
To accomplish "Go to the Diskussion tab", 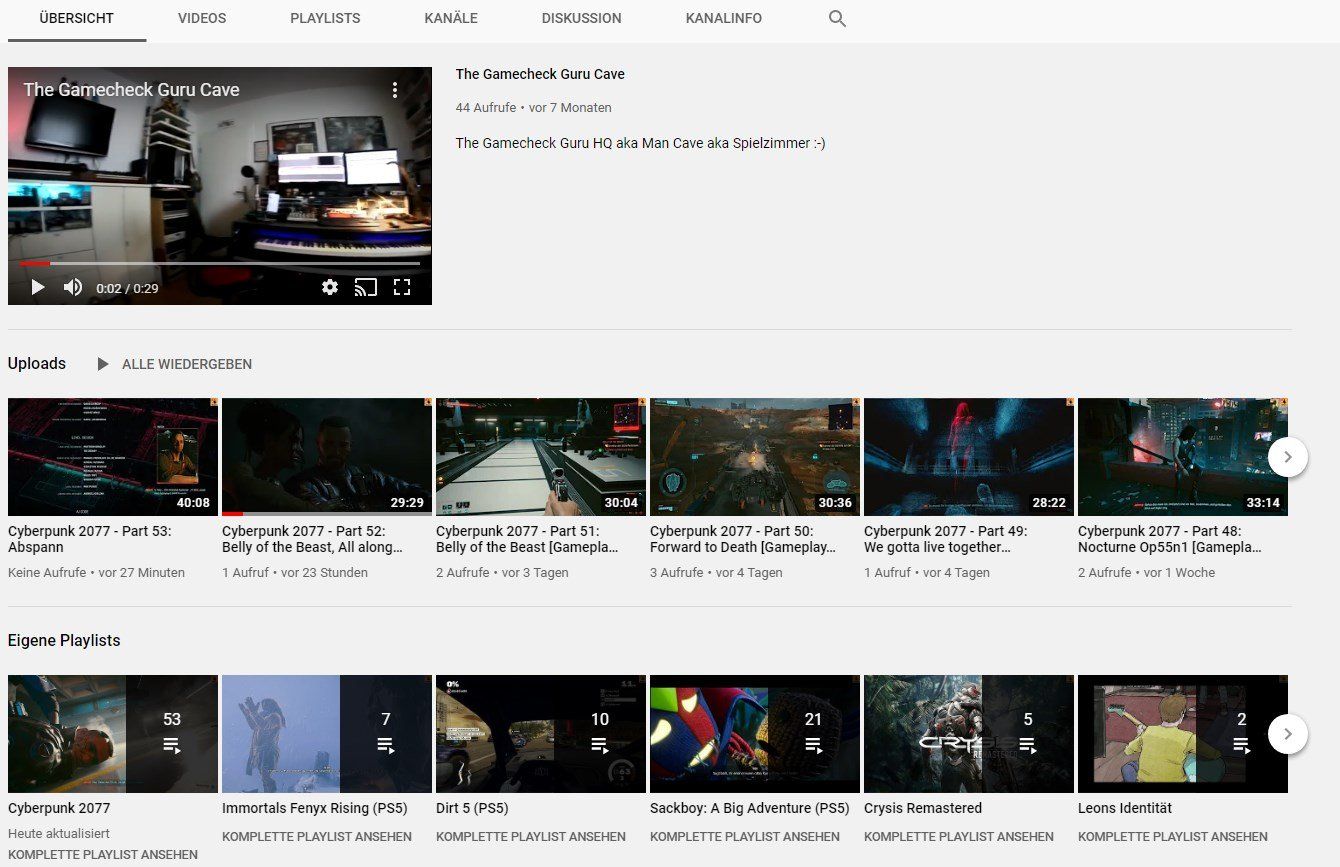I will pos(582,19).
